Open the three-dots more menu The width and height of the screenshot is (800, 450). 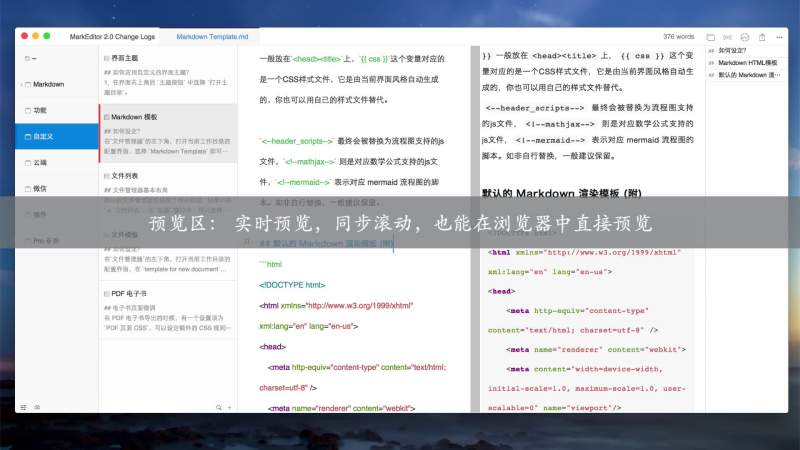click(779, 37)
